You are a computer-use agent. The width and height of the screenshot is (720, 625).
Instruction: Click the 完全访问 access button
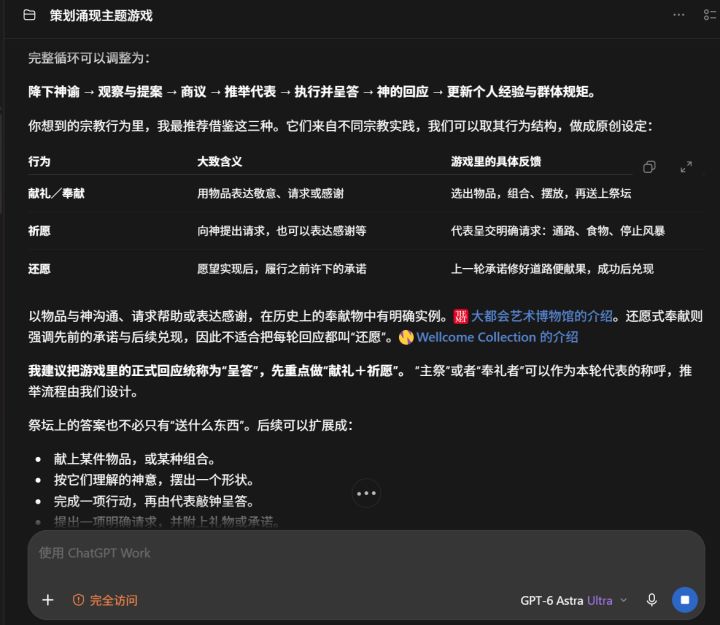pyautogui.click(x=105, y=600)
